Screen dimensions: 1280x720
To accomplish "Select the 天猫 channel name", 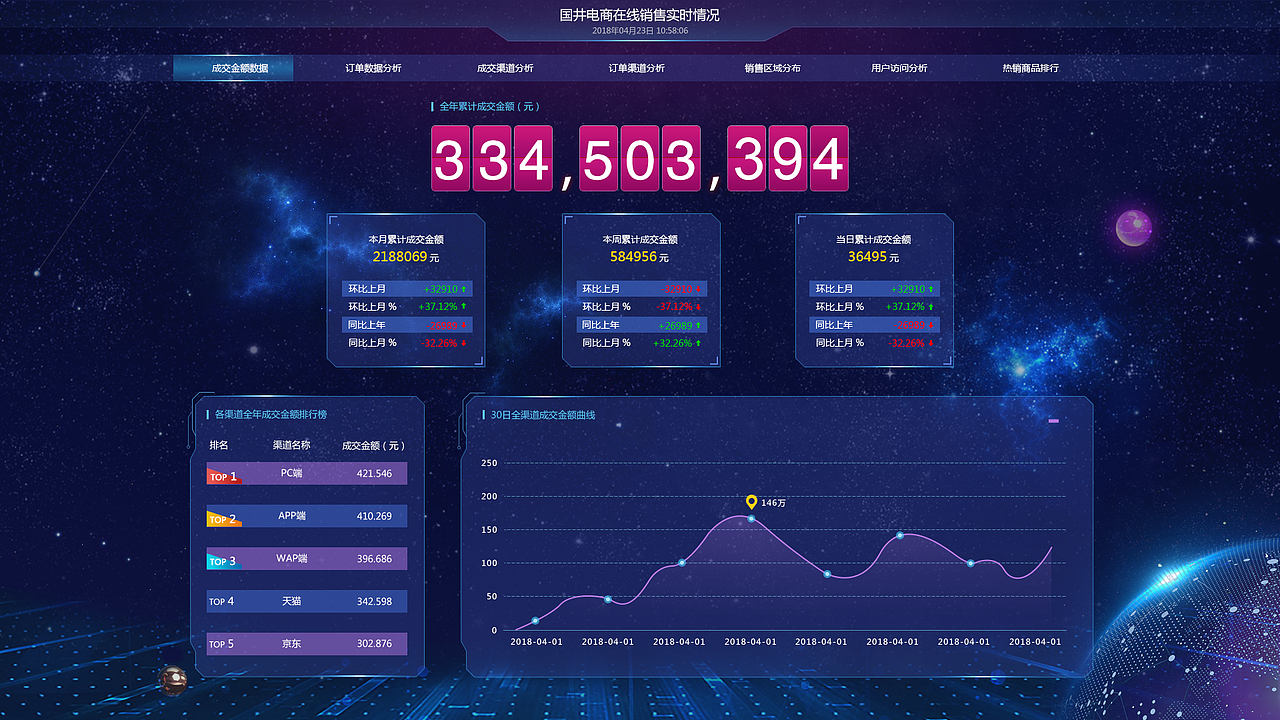I will pyautogui.click(x=291, y=601).
